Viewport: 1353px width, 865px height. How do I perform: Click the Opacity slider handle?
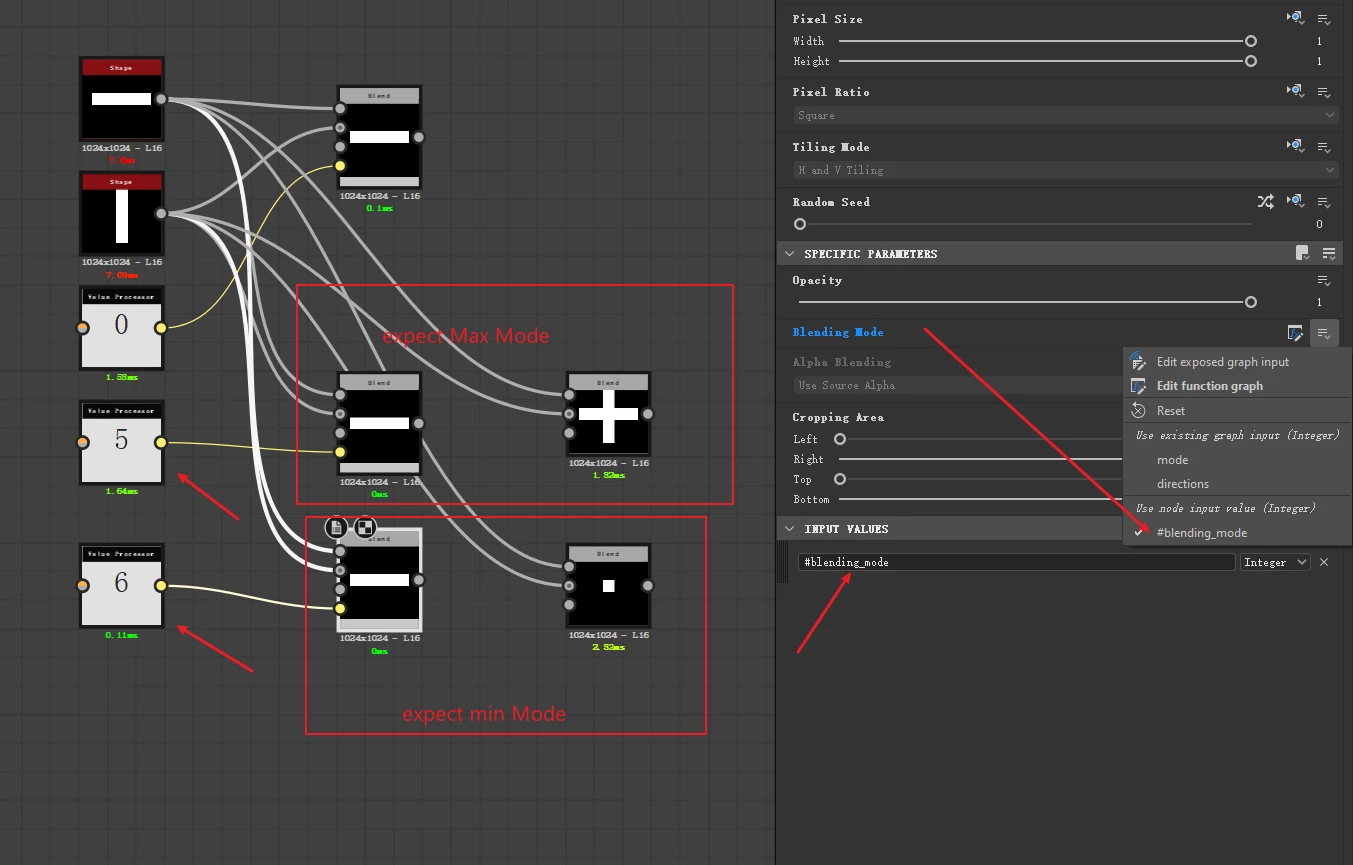click(x=1250, y=302)
